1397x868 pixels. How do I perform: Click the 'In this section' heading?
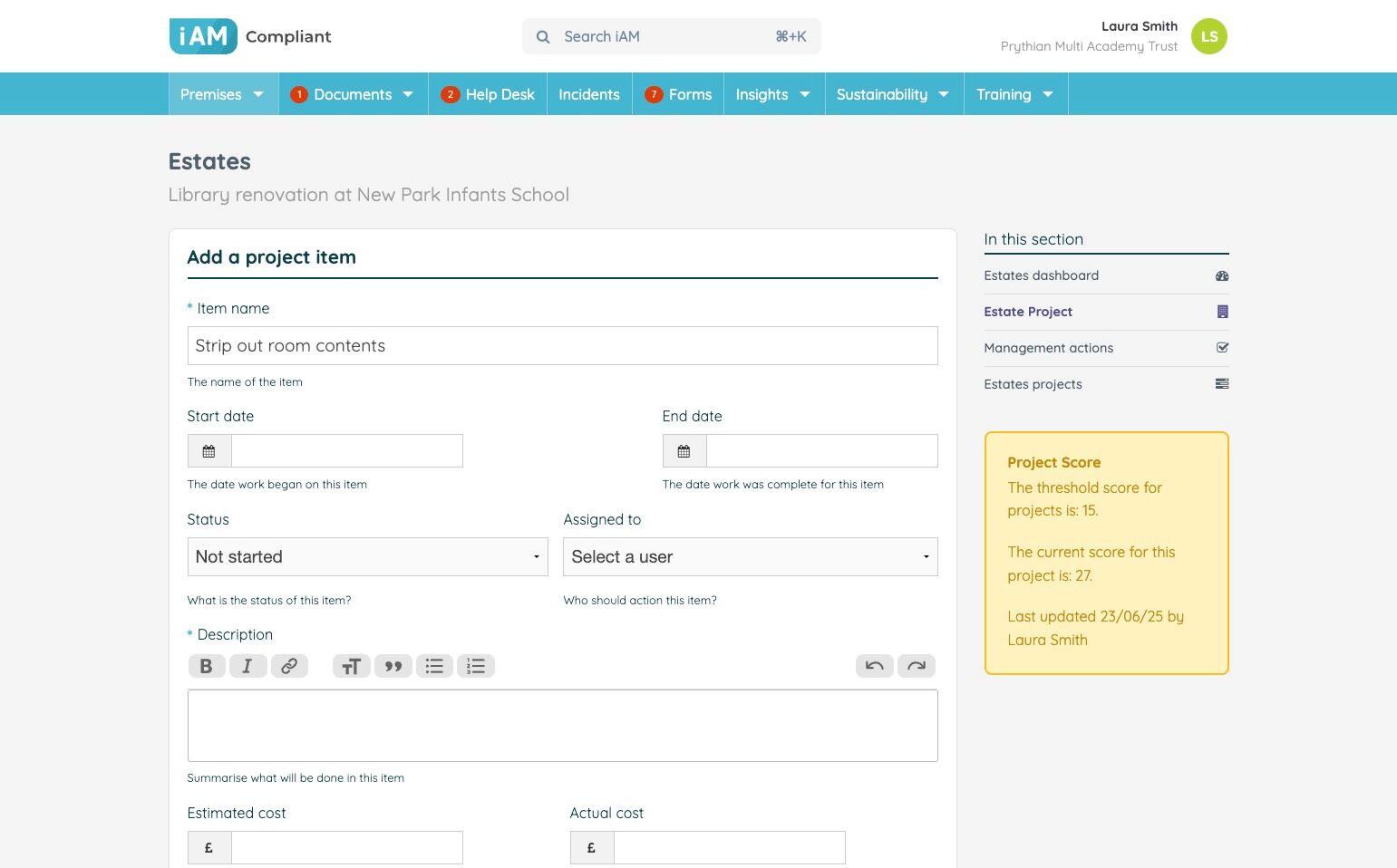(1033, 240)
